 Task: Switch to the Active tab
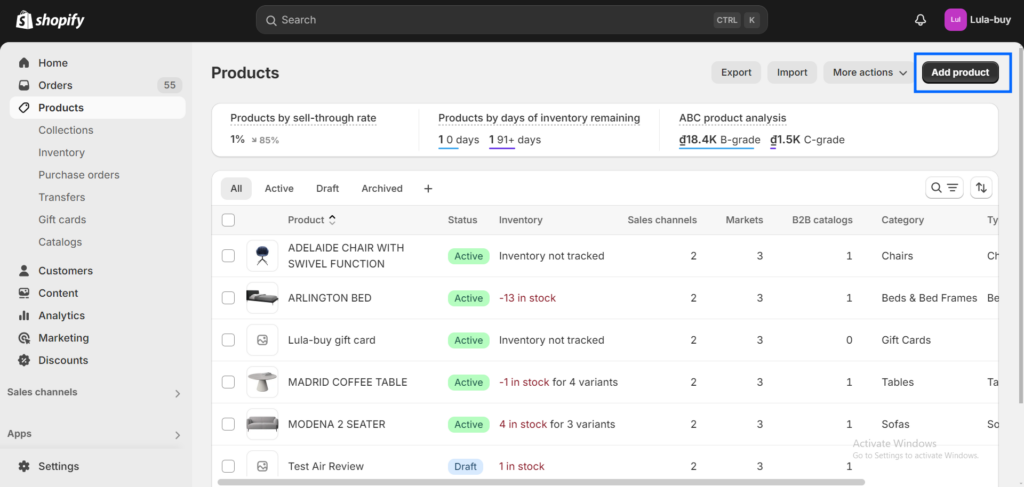pos(279,189)
